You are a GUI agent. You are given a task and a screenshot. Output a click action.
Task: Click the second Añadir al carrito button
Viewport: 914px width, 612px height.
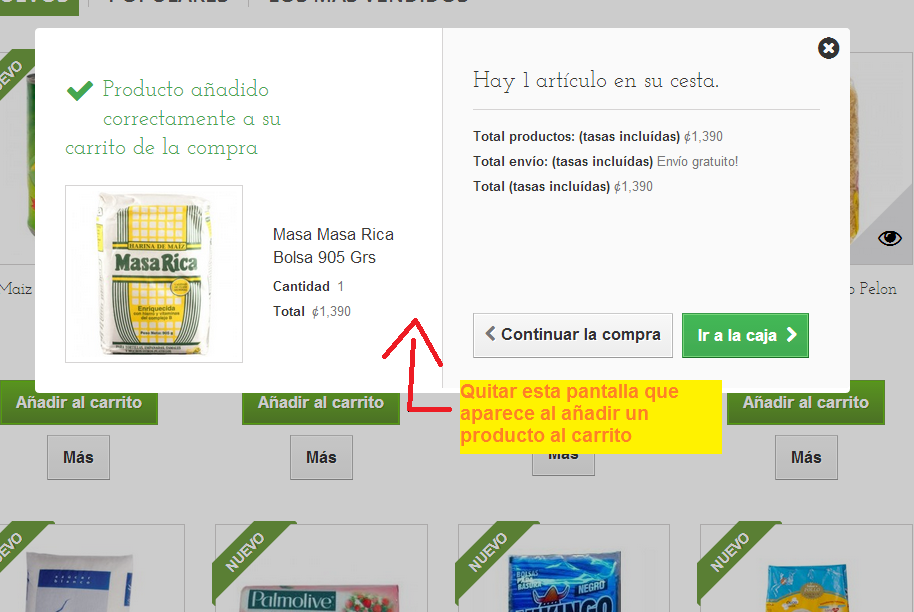coord(321,402)
